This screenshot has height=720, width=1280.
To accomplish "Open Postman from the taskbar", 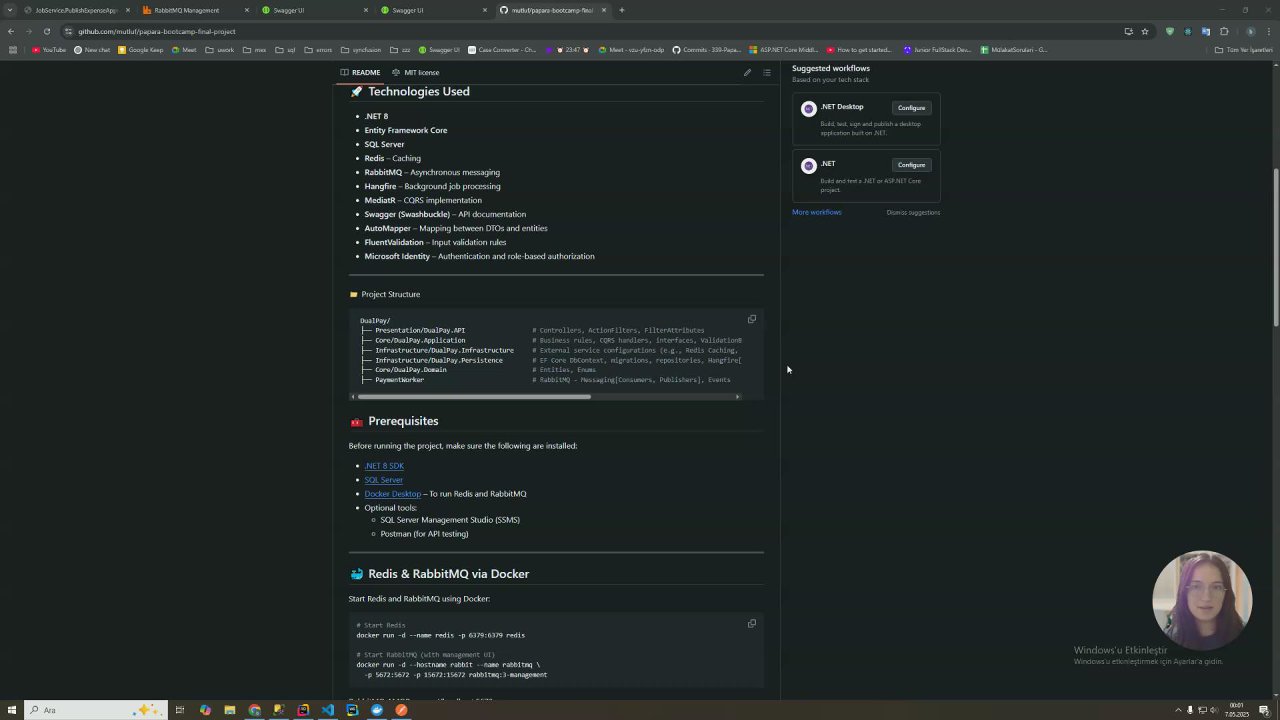I will click(x=401, y=710).
